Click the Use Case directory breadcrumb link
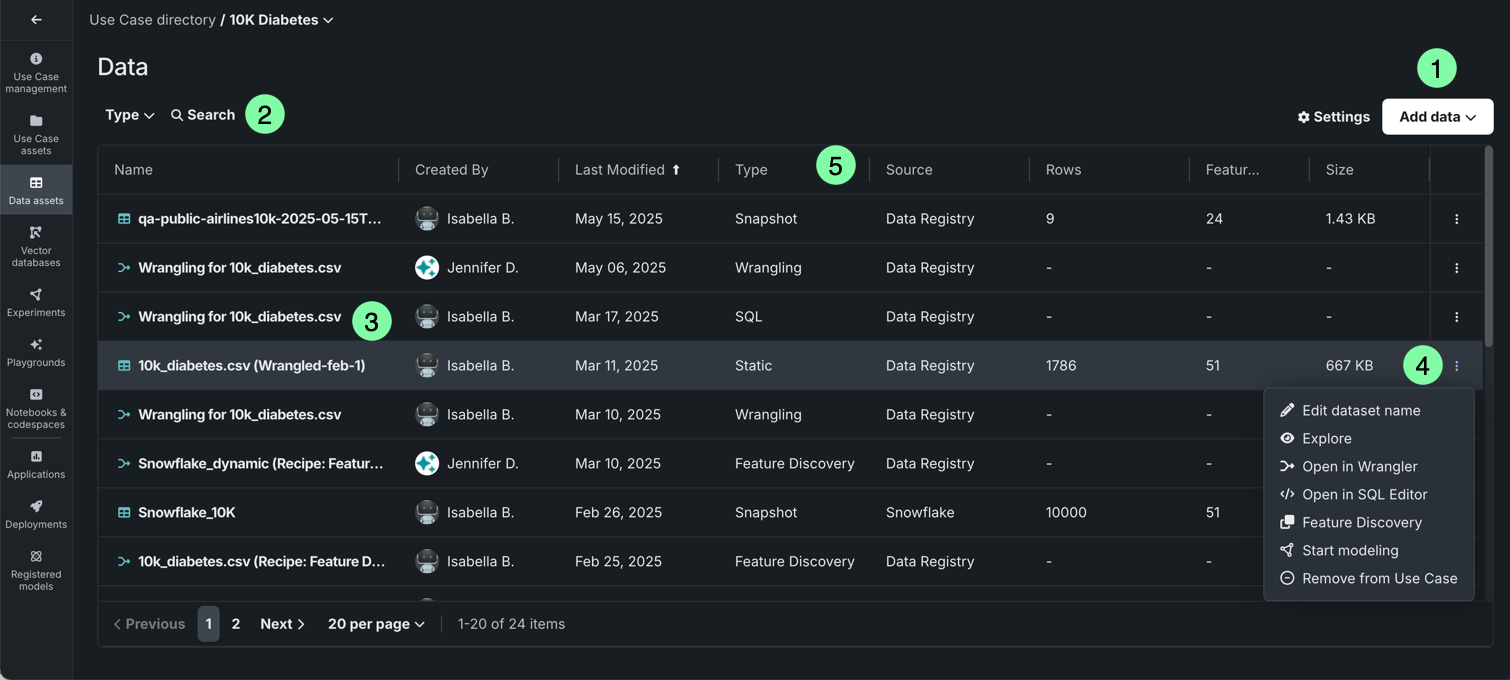The width and height of the screenshot is (1510, 680). coord(152,20)
